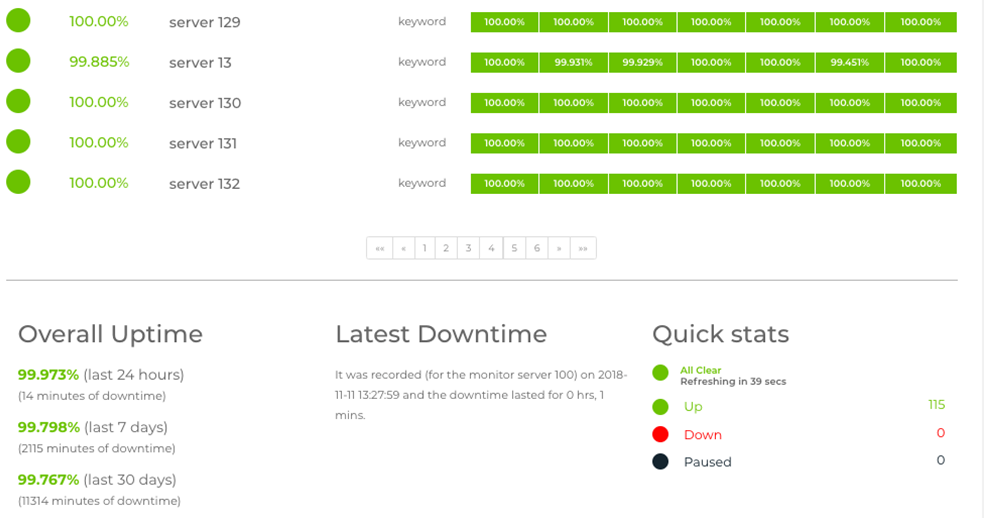The height and width of the screenshot is (522, 988).
Task: Open page 4 of monitor list
Action: point(491,248)
